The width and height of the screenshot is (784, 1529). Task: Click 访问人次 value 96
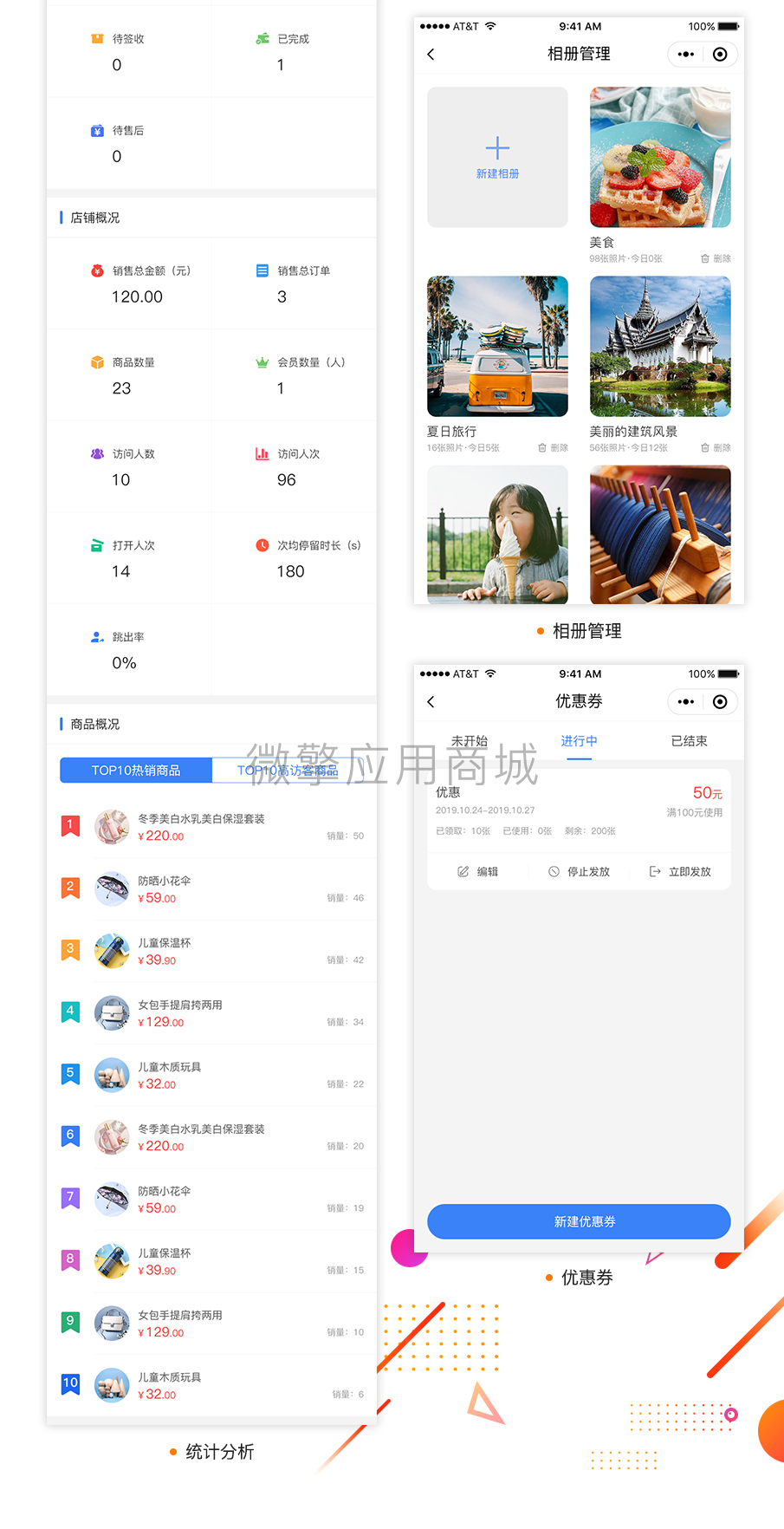click(287, 480)
